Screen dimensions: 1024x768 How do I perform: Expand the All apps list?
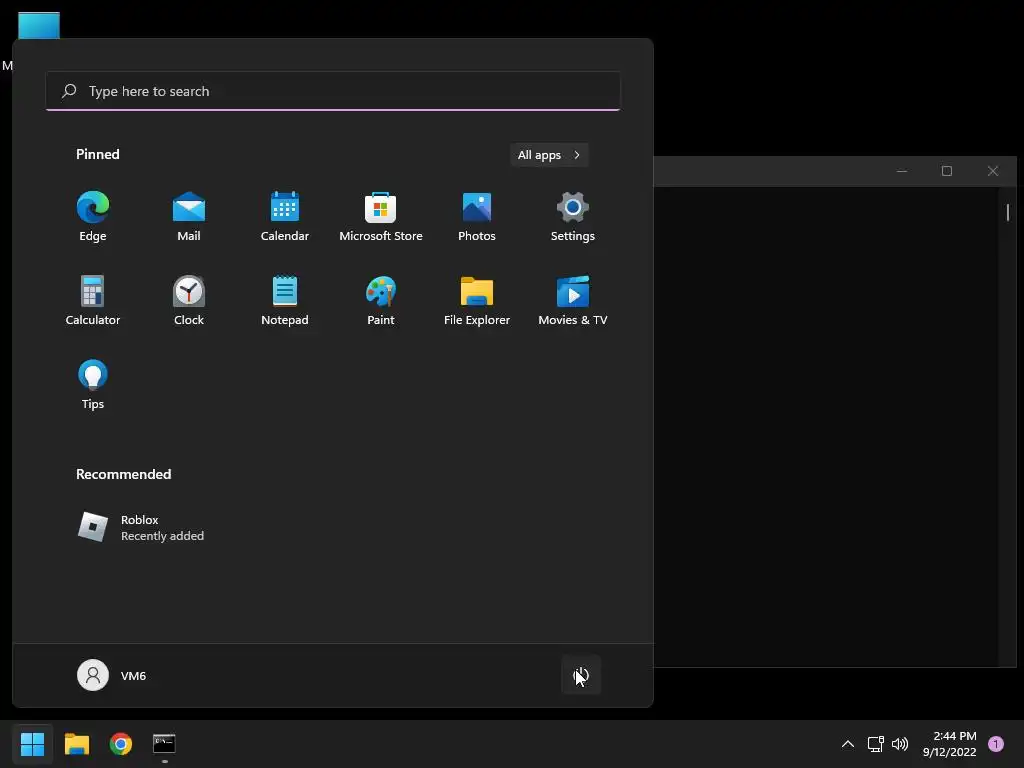549,155
